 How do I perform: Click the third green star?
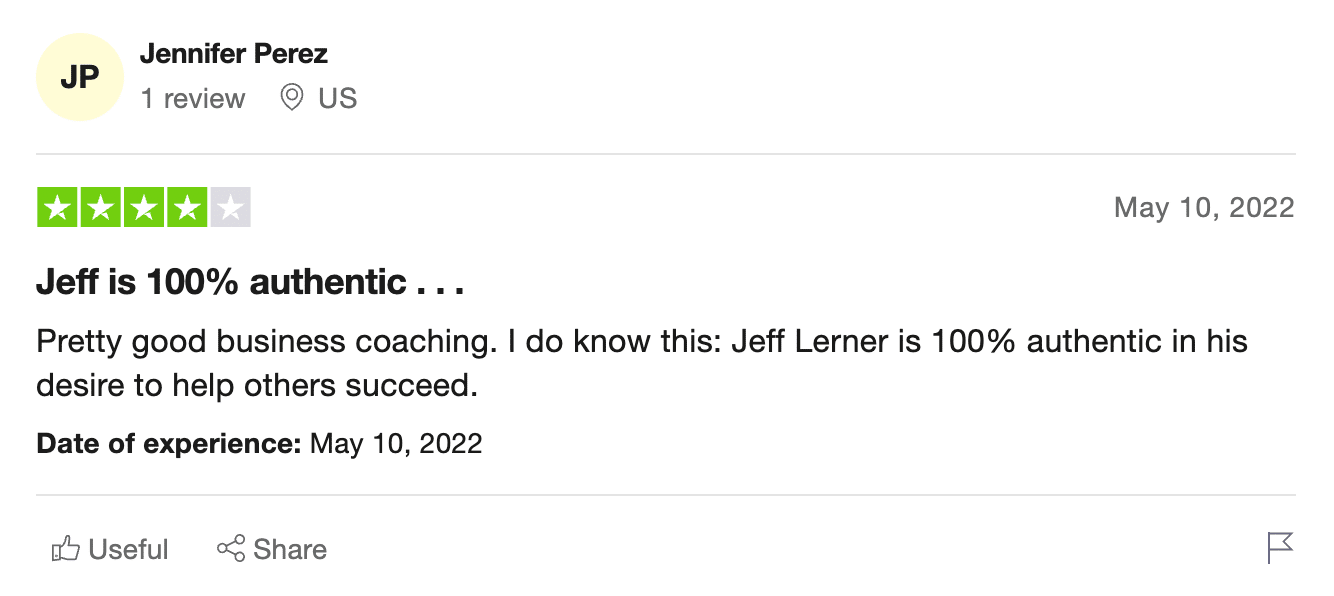click(144, 207)
